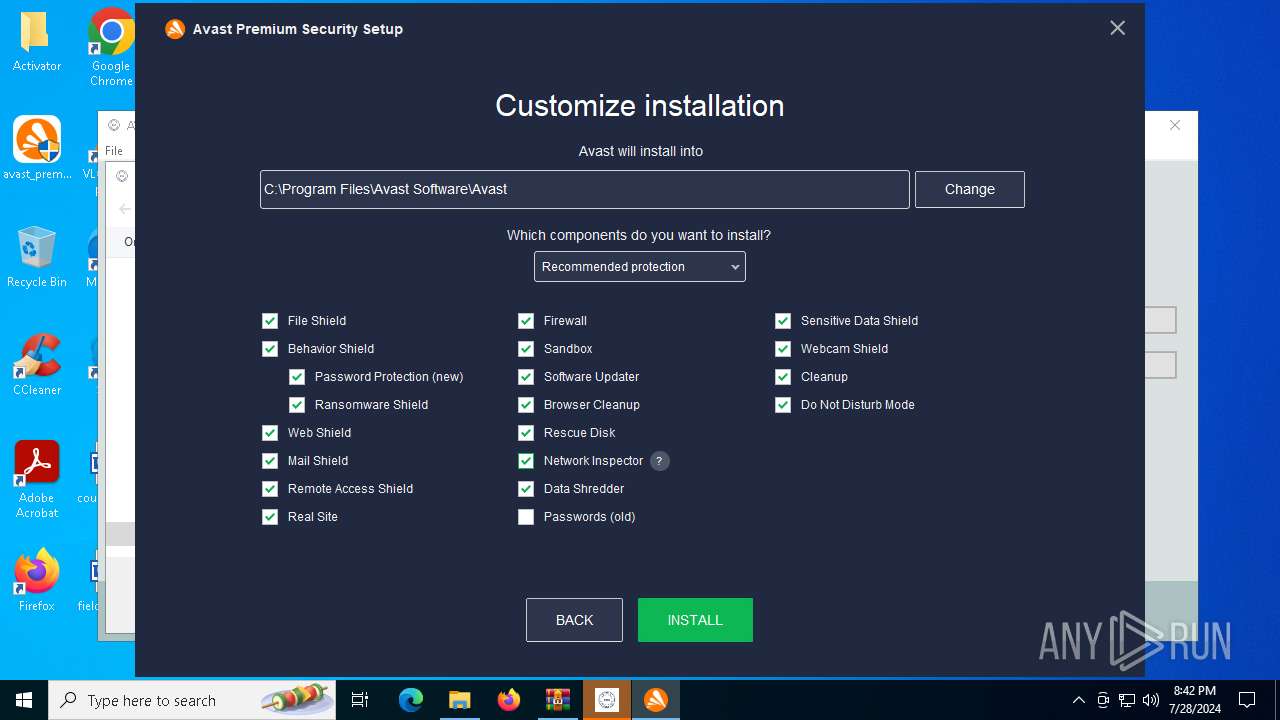Open the Recommended protection dropdown
This screenshot has height=720, width=1280.
pos(640,267)
